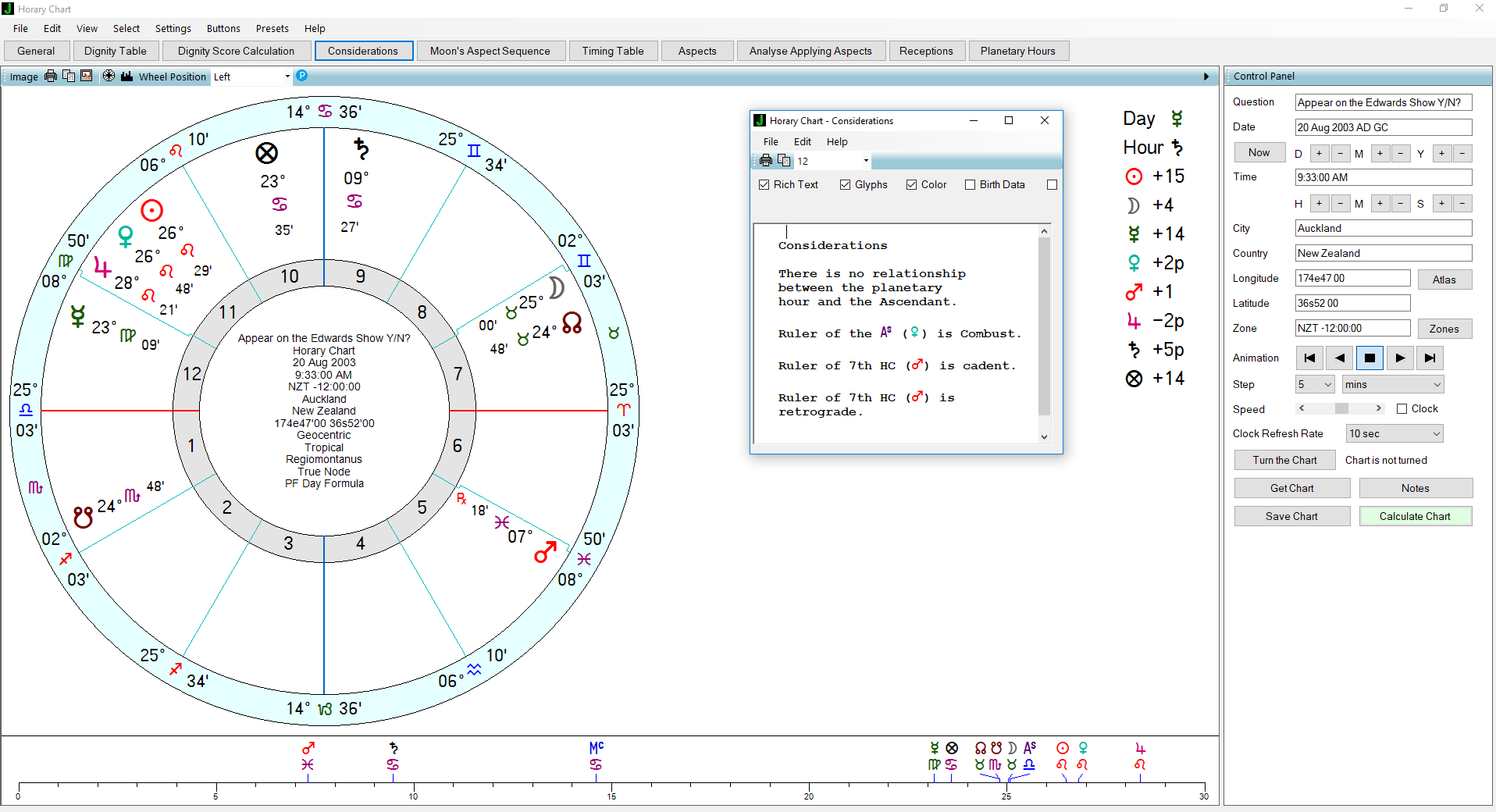Image resolution: width=1496 pixels, height=812 pixels.
Task: Open the Presets menu
Action: 272,28
